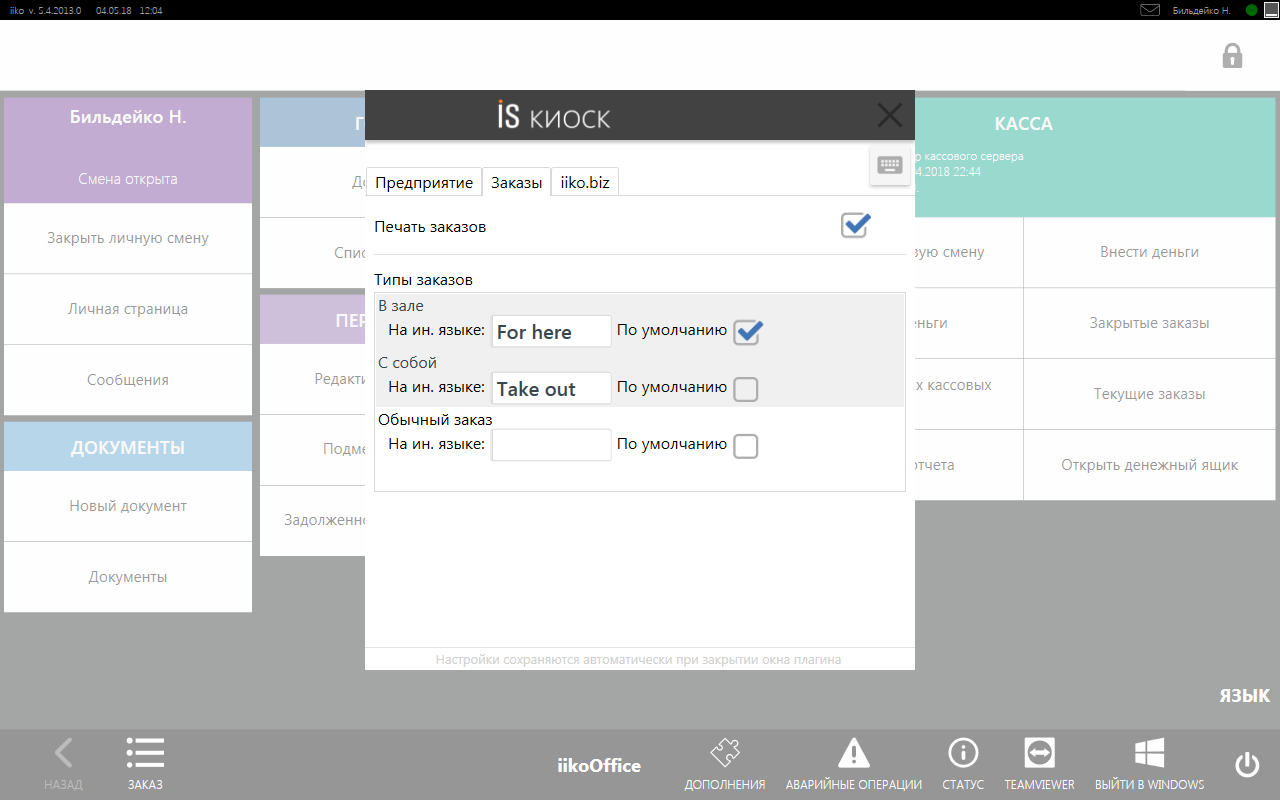The image size is (1280, 800).
Task: Click the Смена открыта status text
Action: pyautogui.click(x=128, y=179)
